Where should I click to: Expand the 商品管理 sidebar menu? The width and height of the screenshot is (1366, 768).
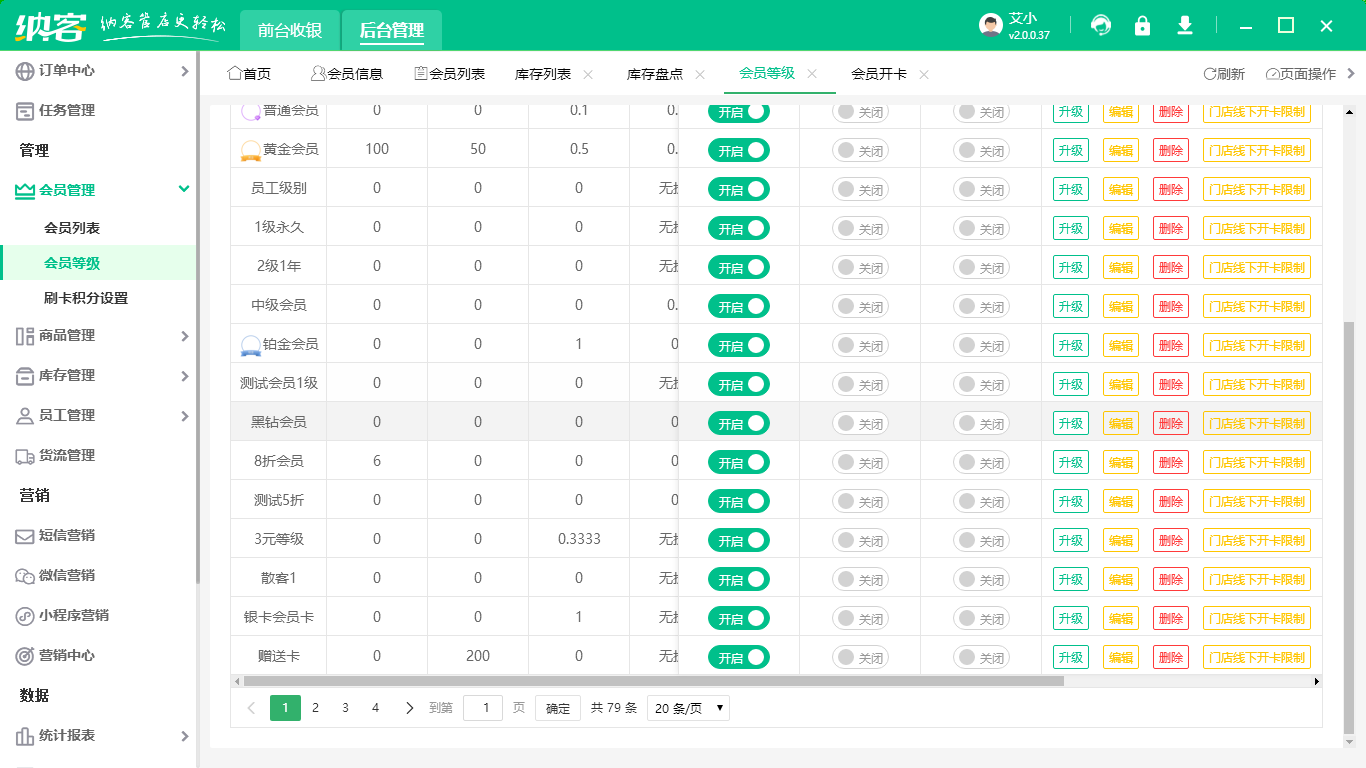coord(100,336)
